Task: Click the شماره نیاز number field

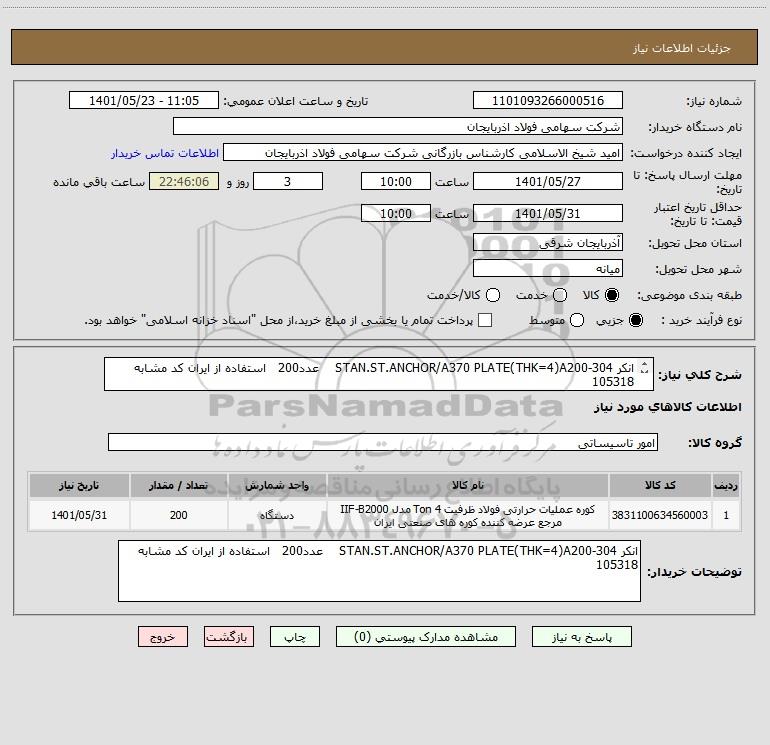Action: [548, 100]
